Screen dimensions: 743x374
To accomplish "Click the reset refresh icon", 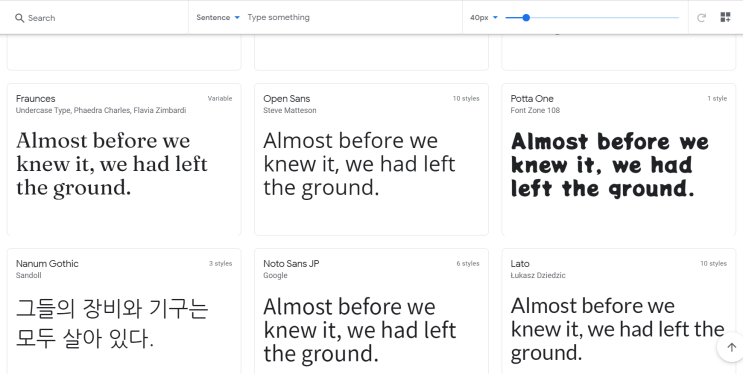I will pyautogui.click(x=701, y=18).
